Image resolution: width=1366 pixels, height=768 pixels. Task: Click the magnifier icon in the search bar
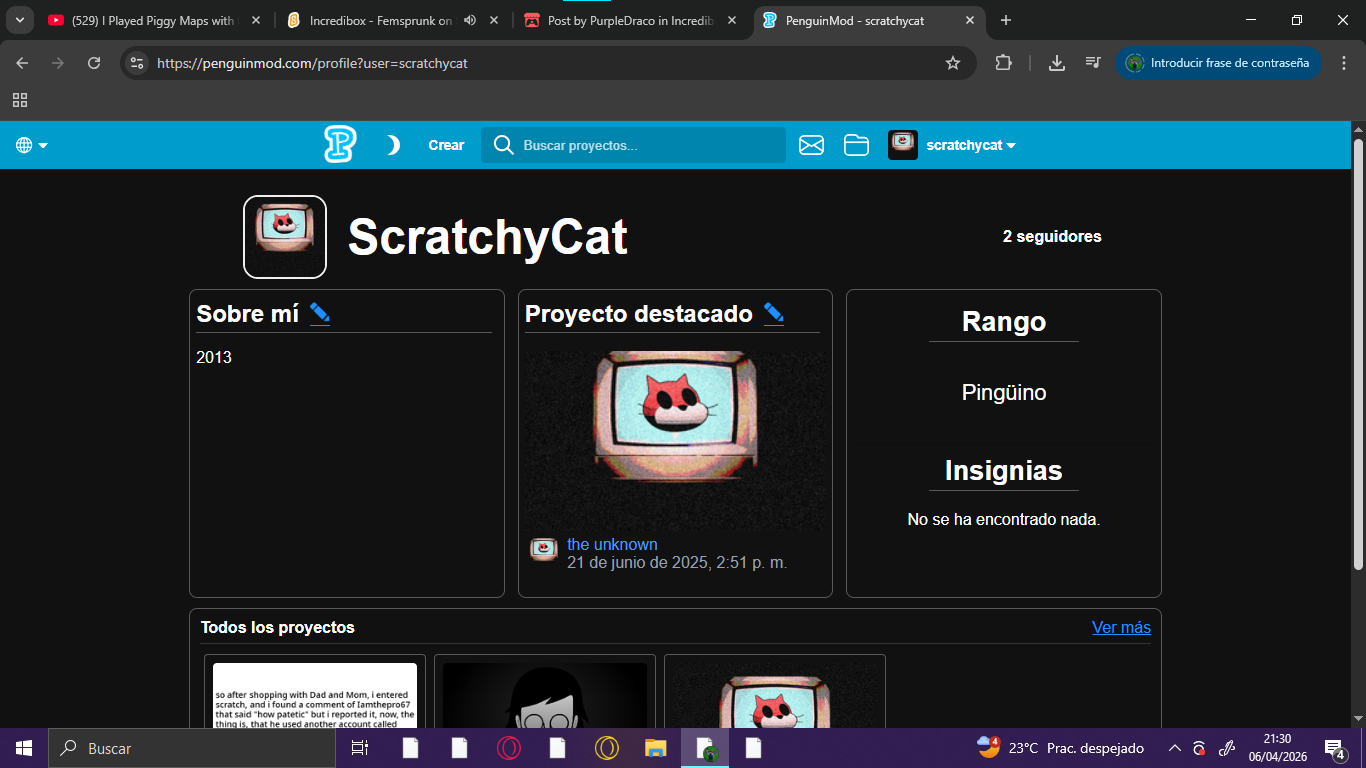pyautogui.click(x=504, y=145)
